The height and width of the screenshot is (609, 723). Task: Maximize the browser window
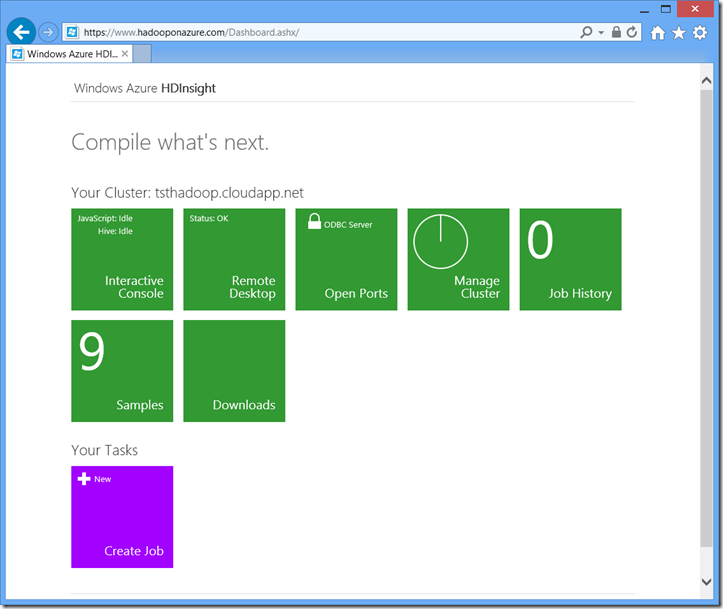666,9
